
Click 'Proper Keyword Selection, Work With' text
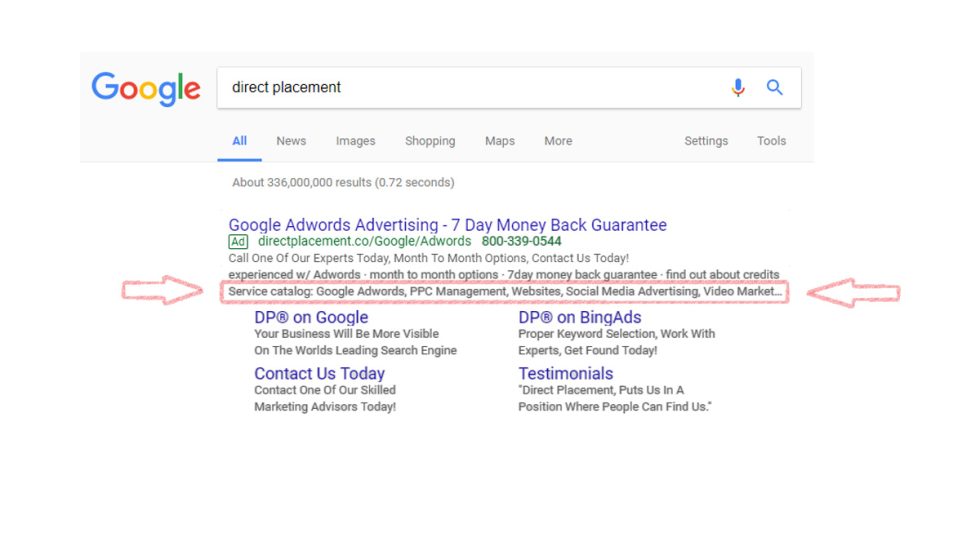click(x=616, y=334)
